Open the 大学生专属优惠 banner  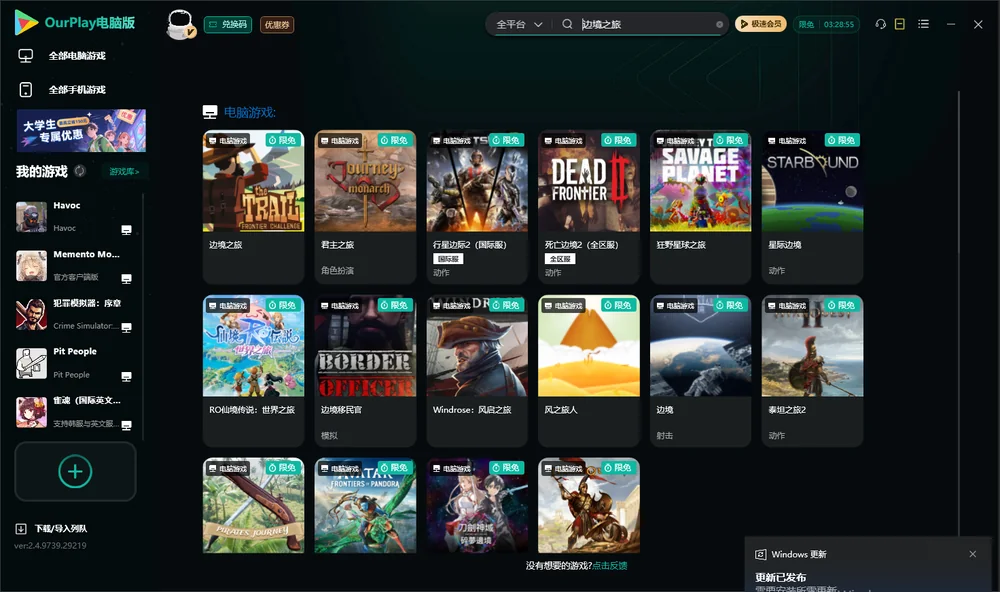(81, 130)
